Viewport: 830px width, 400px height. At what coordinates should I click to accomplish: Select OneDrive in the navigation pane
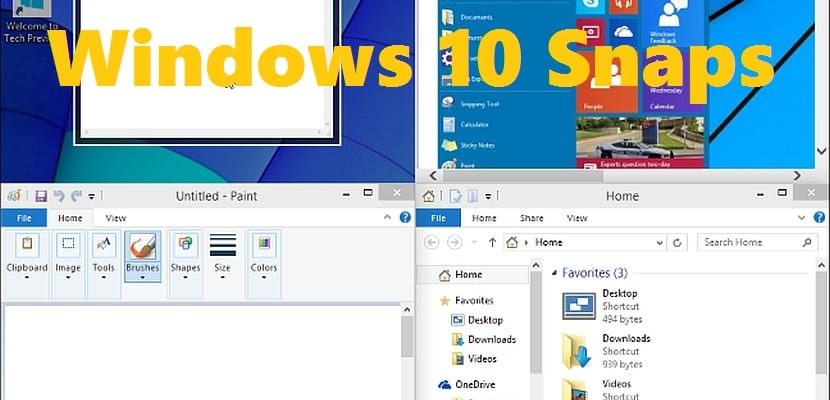467,384
